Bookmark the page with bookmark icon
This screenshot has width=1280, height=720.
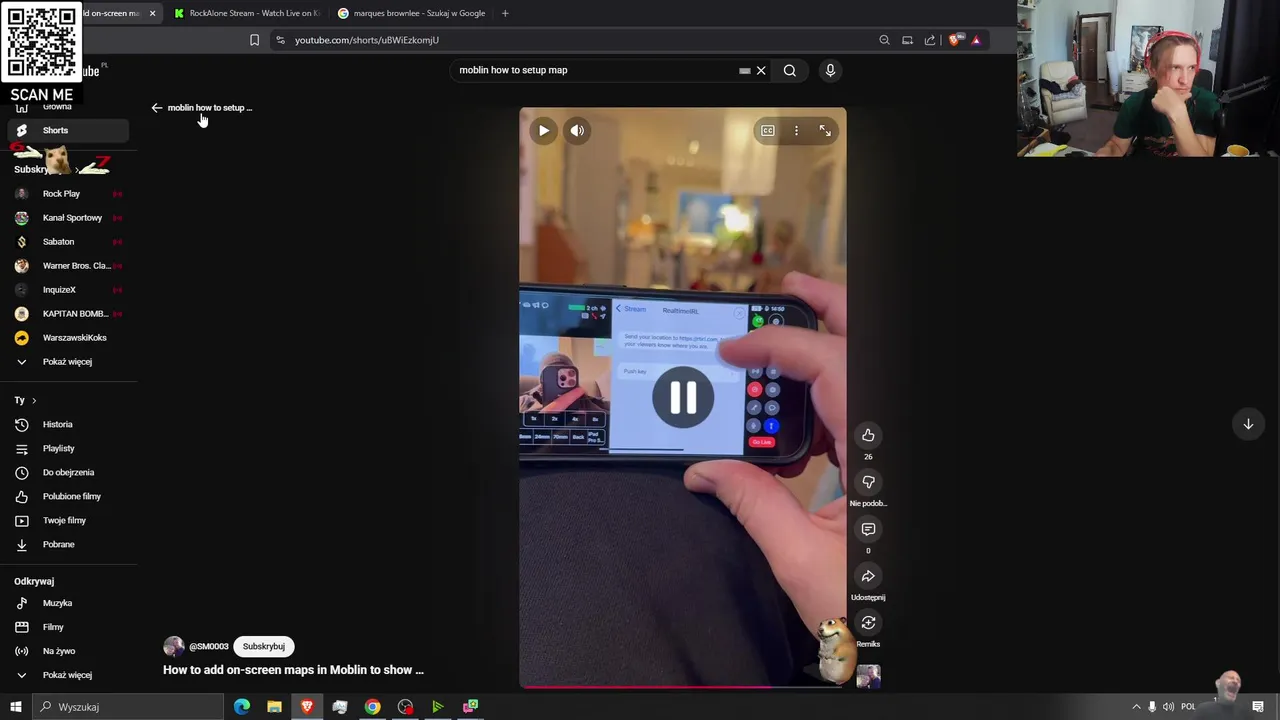[x=254, y=40]
